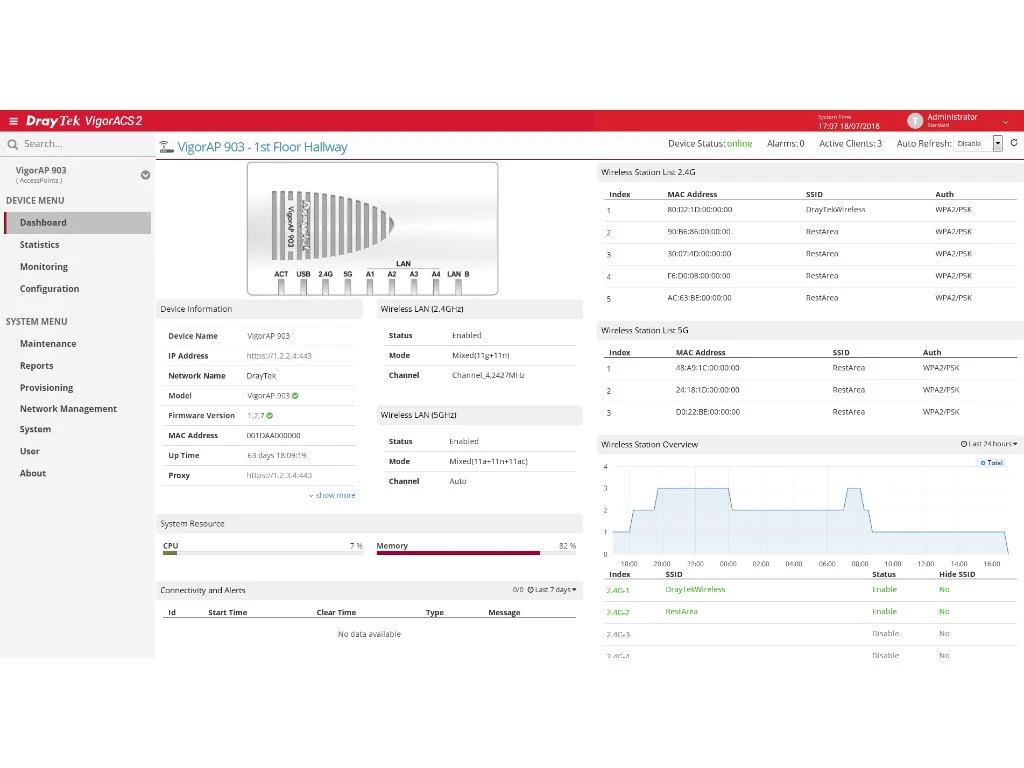Open the Last 7 days alerts dropdown
The width and height of the screenshot is (1024, 768).
(x=552, y=590)
